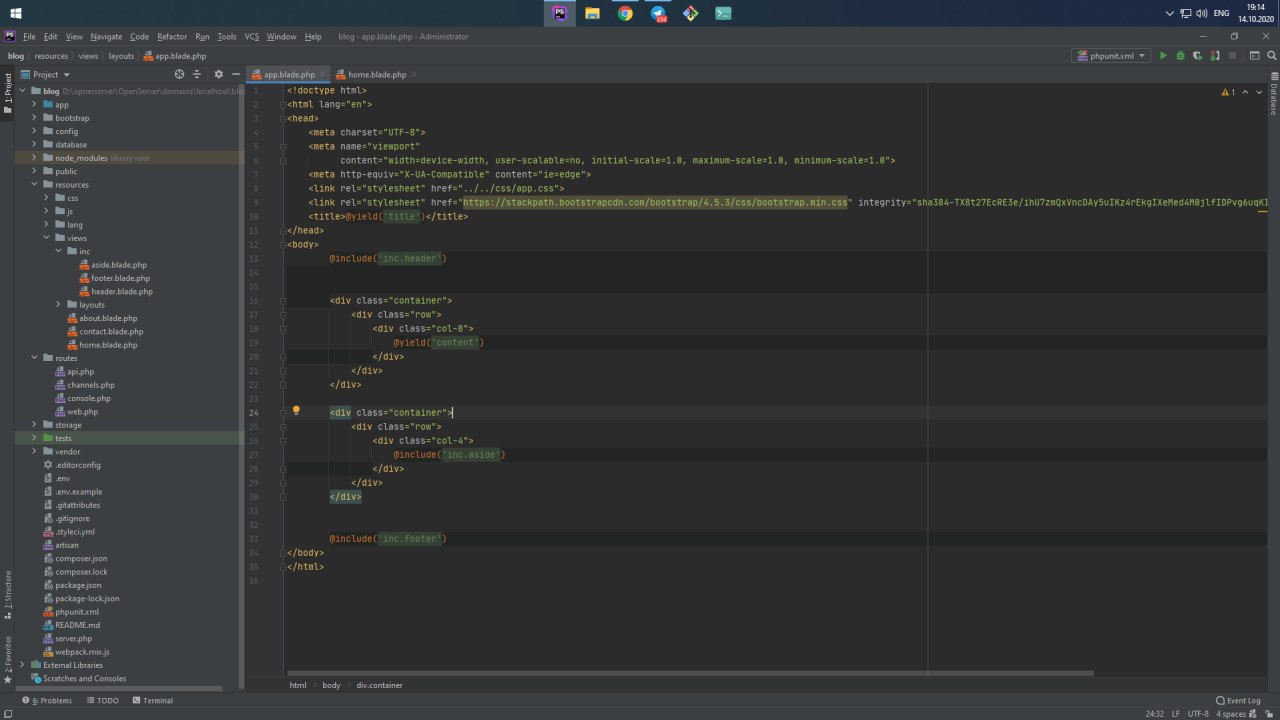Click the locate file crosshair icon
1280x720 pixels.
click(180, 74)
